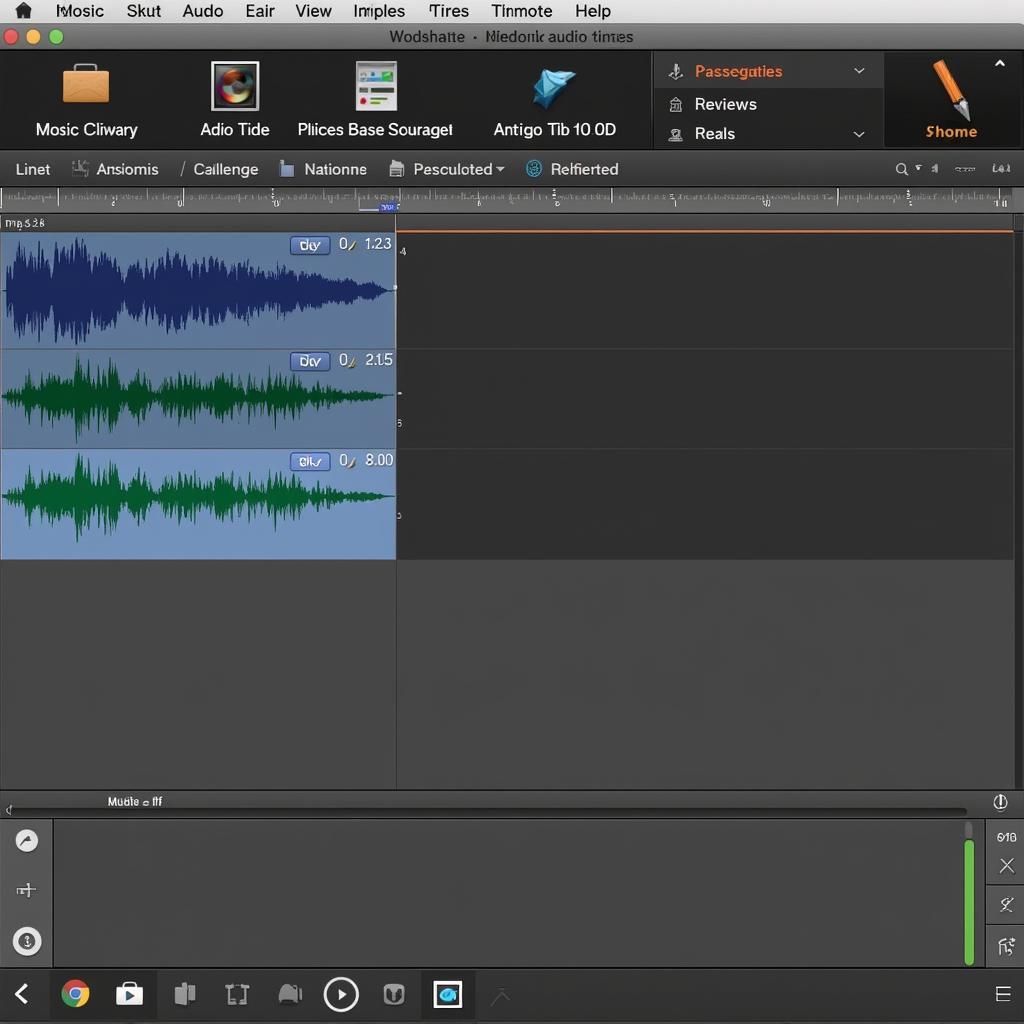Image resolution: width=1024 pixels, height=1024 pixels.
Task: Open the Tinmote menu
Action: [522, 11]
